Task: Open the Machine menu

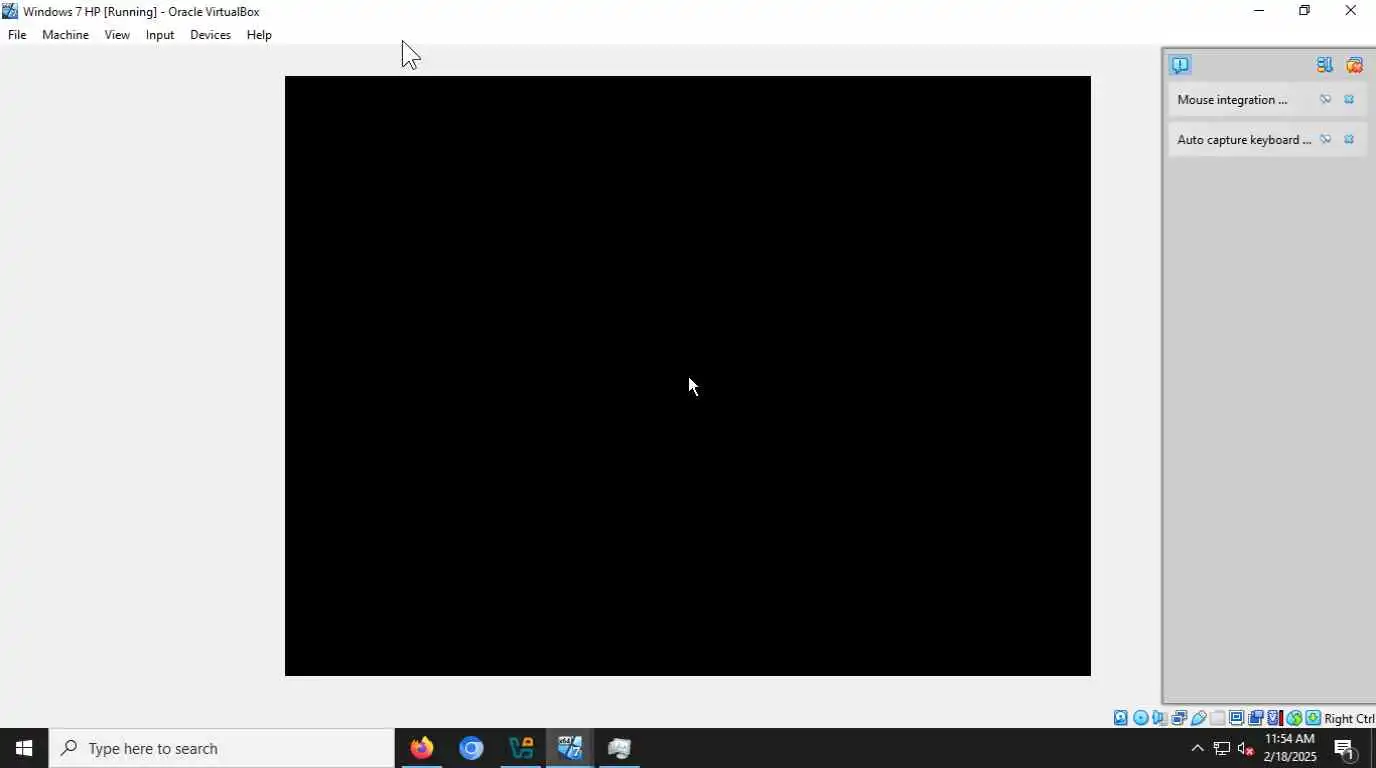Action: pyautogui.click(x=65, y=35)
